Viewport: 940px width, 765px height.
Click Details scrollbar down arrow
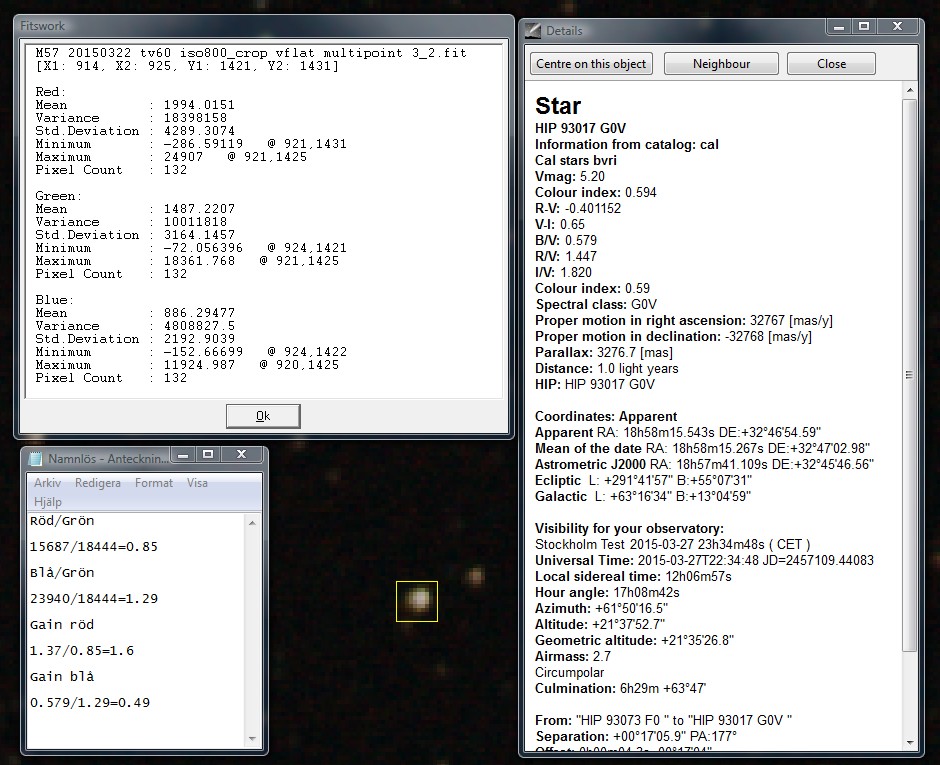pos(909,743)
